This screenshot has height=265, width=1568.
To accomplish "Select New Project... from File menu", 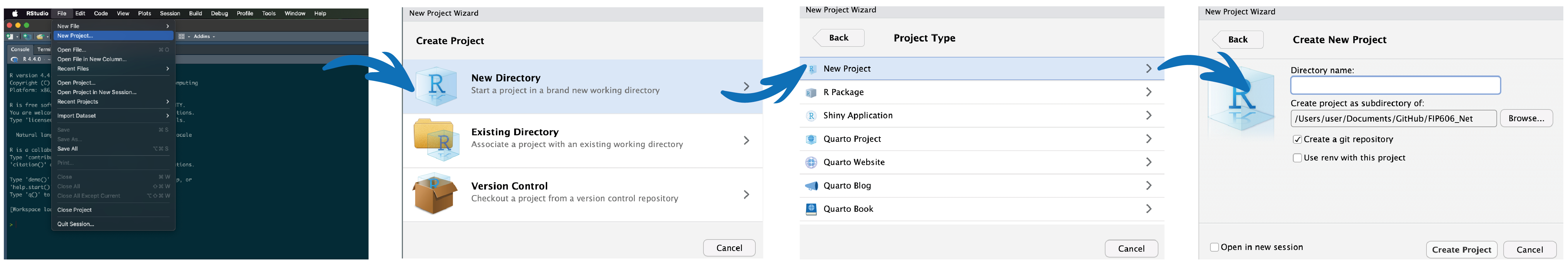I will tap(75, 36).
